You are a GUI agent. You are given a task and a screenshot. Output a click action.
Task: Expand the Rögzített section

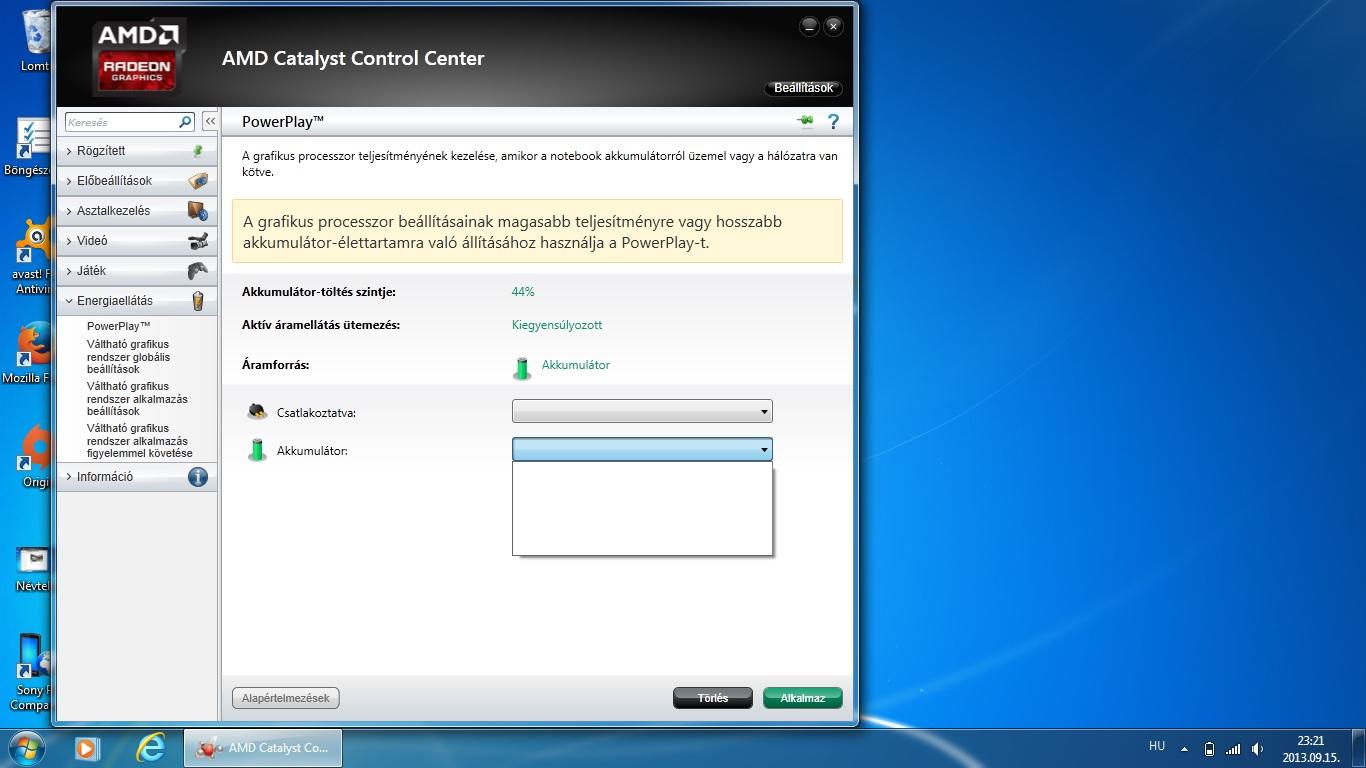137,151
